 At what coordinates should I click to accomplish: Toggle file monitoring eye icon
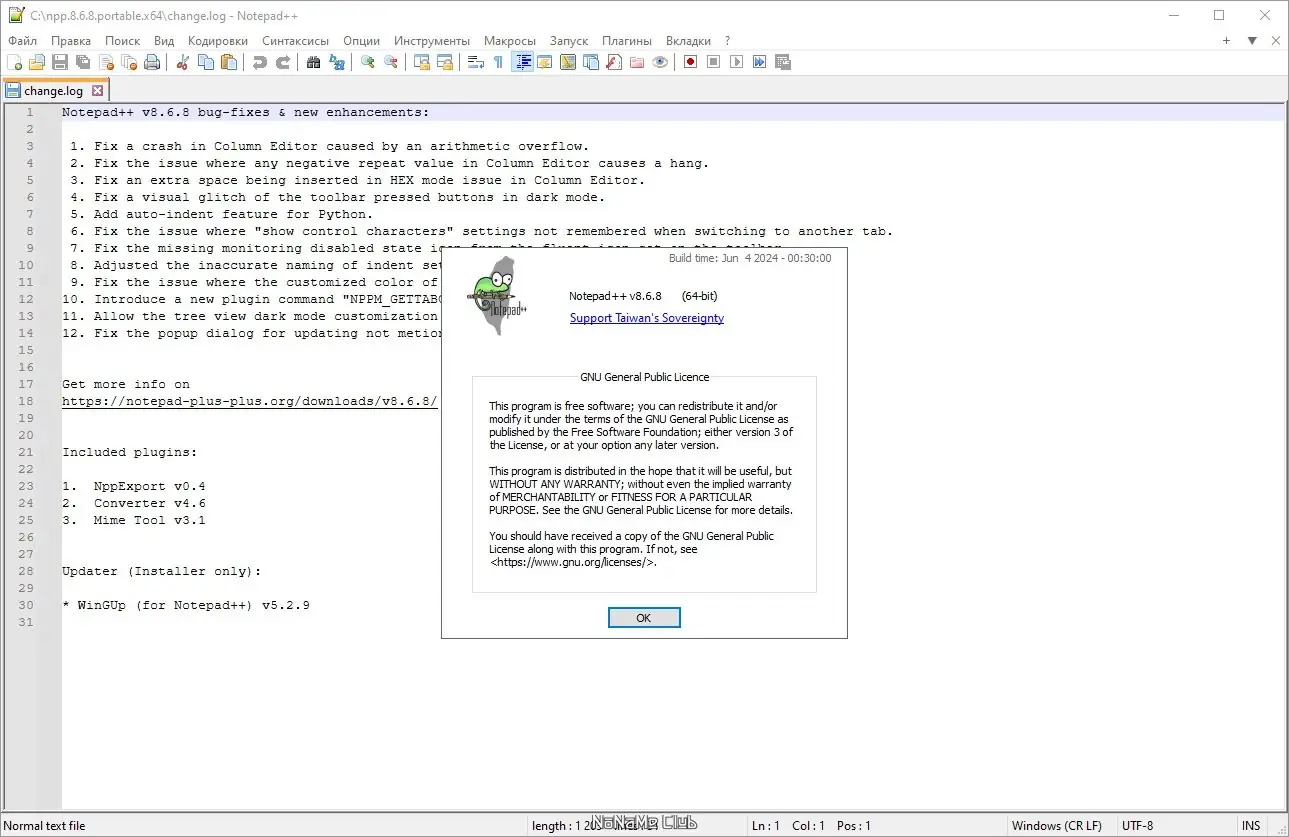[660, 62]
